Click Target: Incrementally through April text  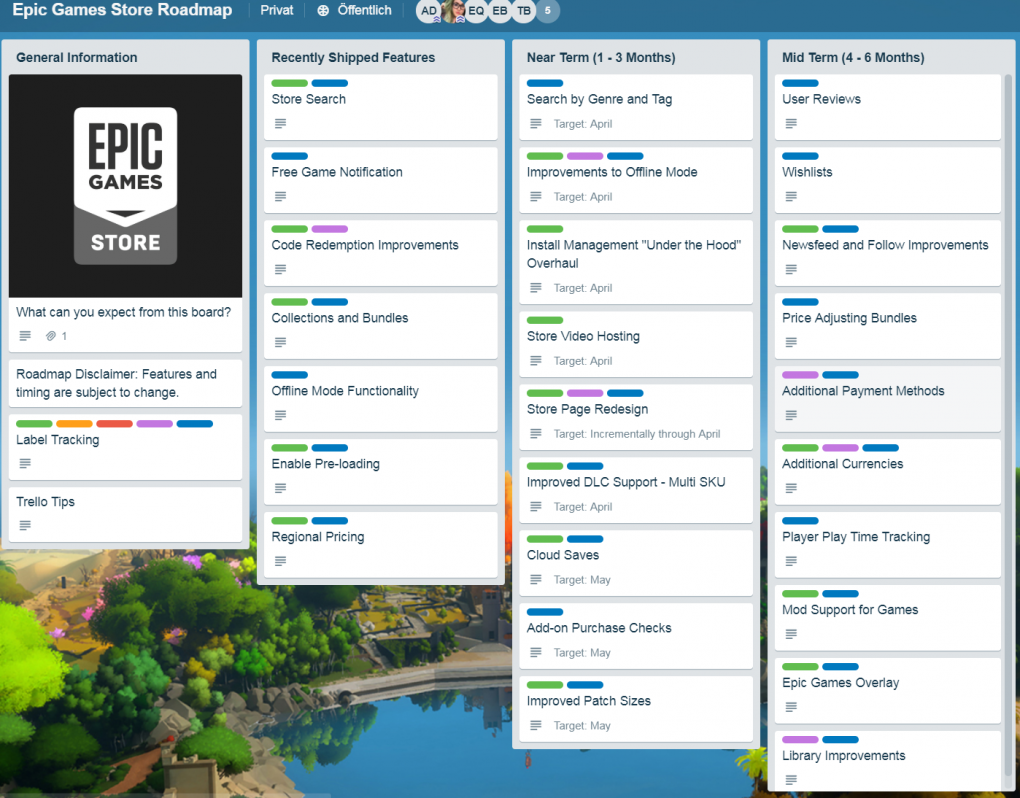coord(637,434)
